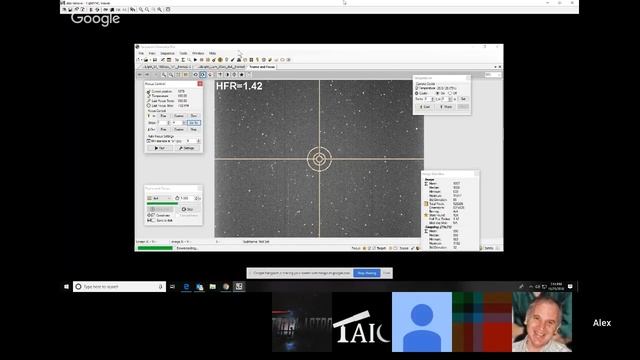Click the Coarse button in the Out row

click(179, 129)
